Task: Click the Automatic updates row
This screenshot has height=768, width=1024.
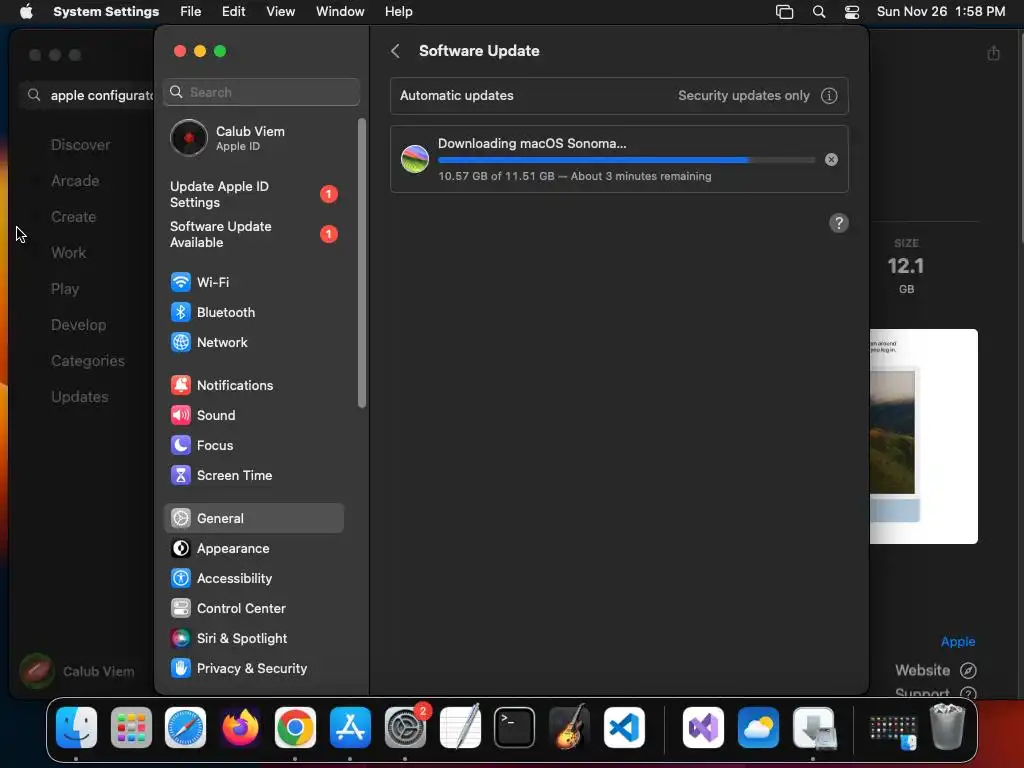Action: pos(619,96)
